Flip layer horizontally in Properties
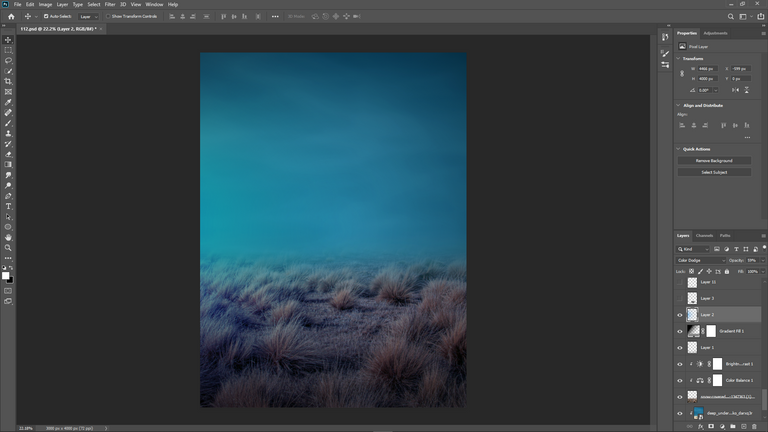768x432 pixels. pyautogui.click(x=735, y=90)
